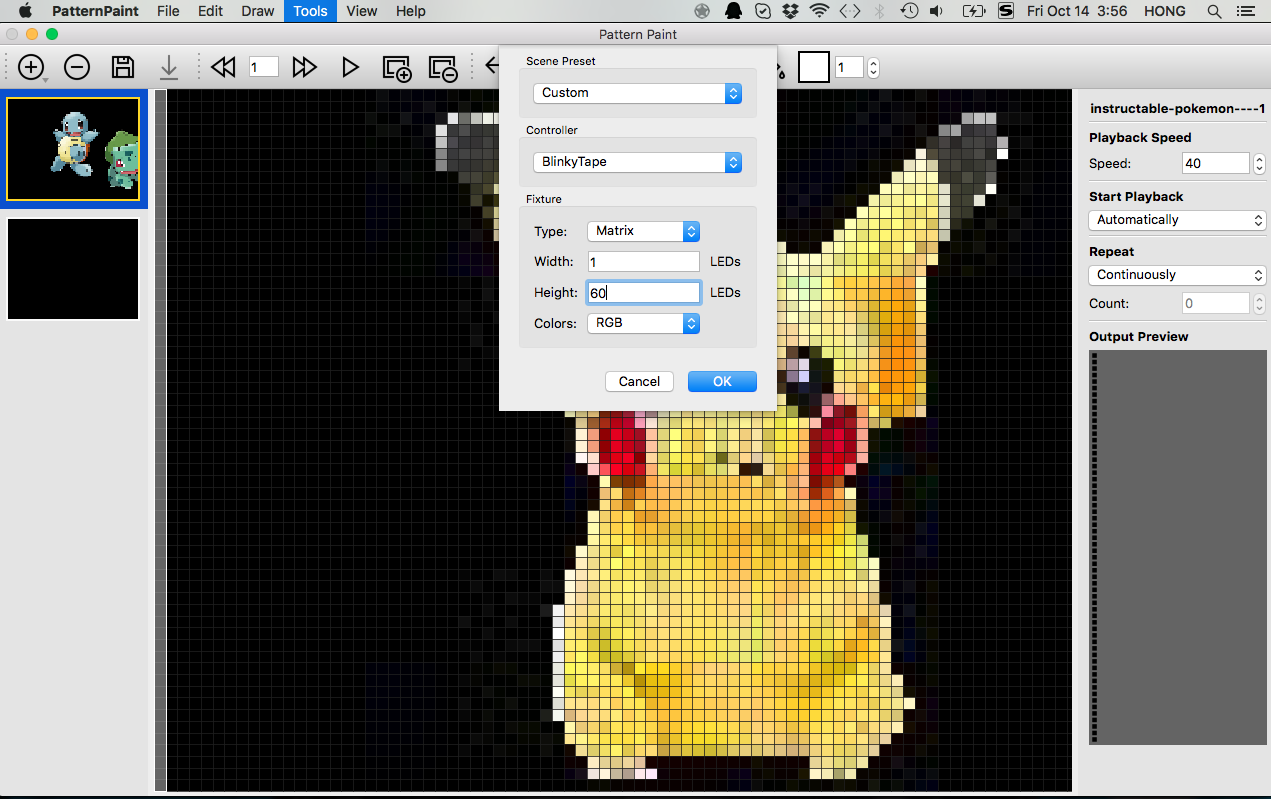This screenshot has width=1271, height=799.
Task: Click the repeat Count input field
Action: click(1216, 303)
